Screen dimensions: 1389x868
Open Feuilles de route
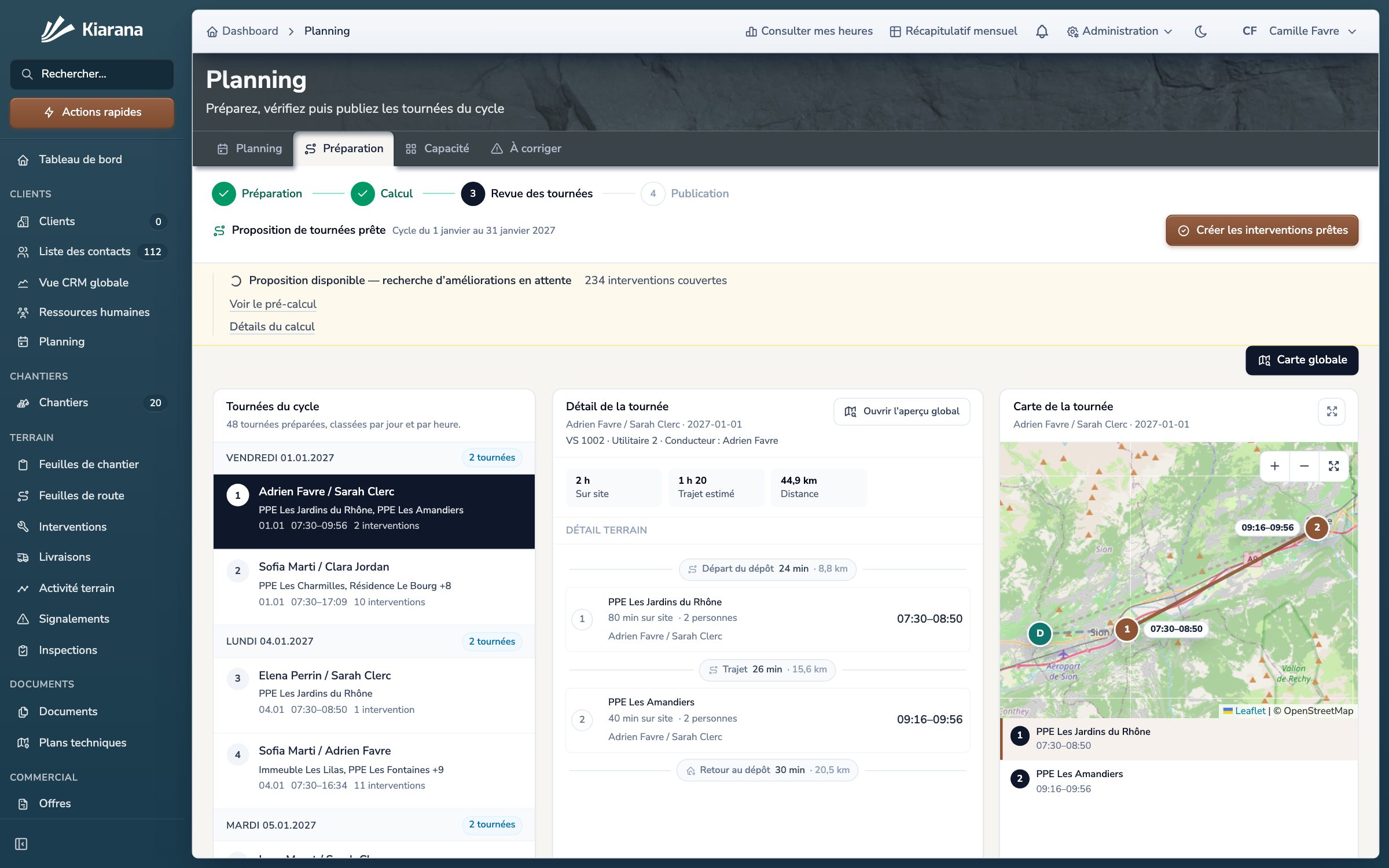point(91,496)
